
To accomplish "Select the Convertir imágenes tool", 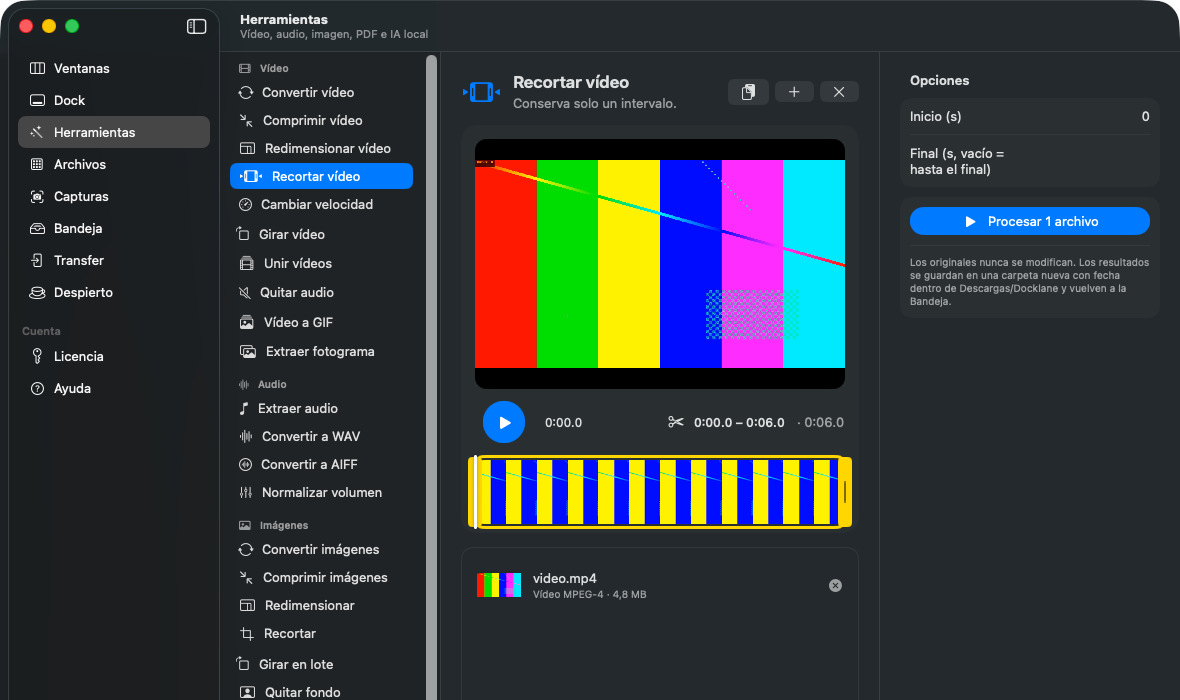I will coord(321,549).
